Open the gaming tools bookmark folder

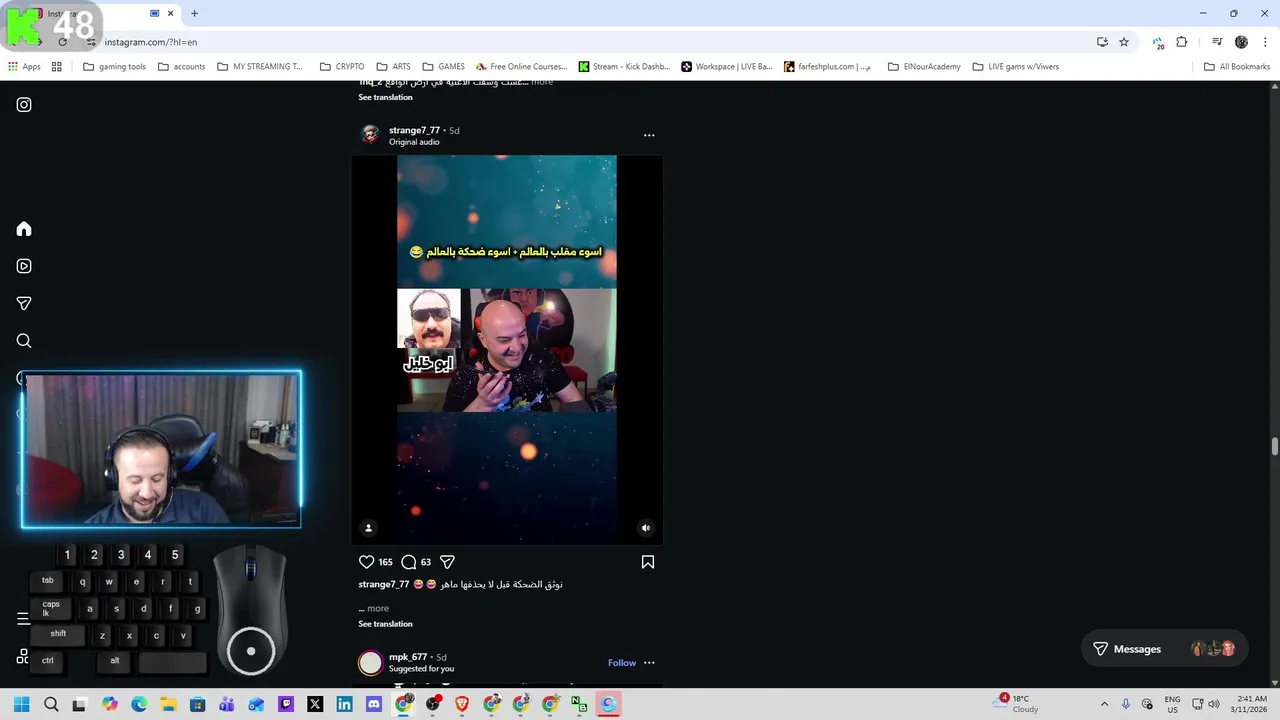click(x=114, y=67)
